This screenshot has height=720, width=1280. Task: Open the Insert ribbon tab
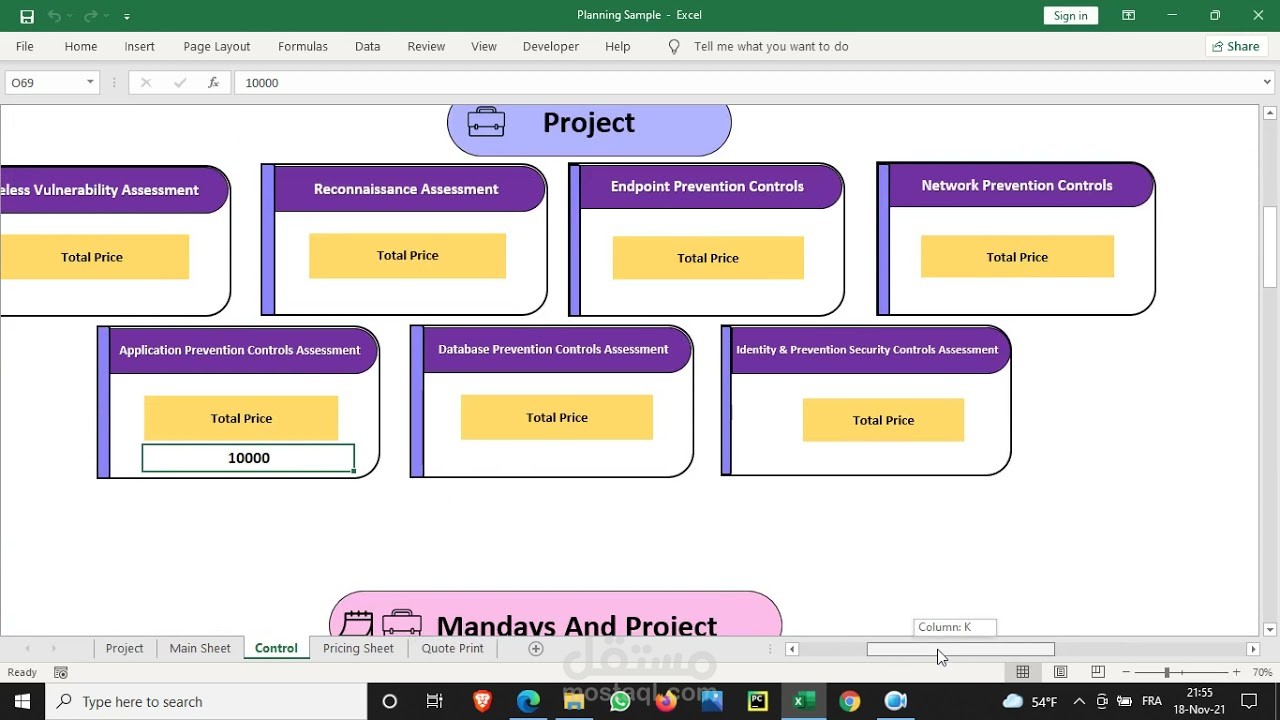(140, 46)
